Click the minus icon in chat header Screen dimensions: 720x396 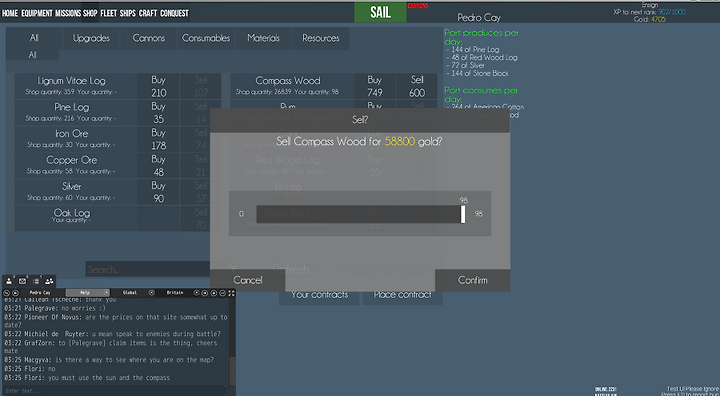(222, 293)
